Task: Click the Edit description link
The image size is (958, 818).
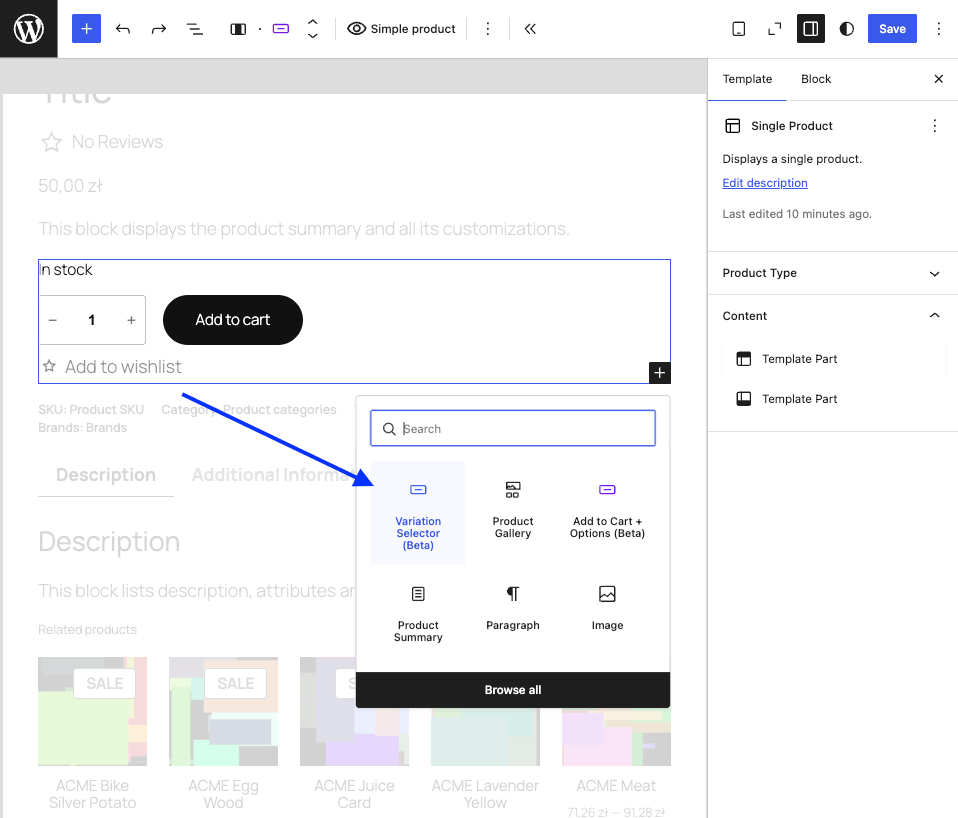Action: 765,183
